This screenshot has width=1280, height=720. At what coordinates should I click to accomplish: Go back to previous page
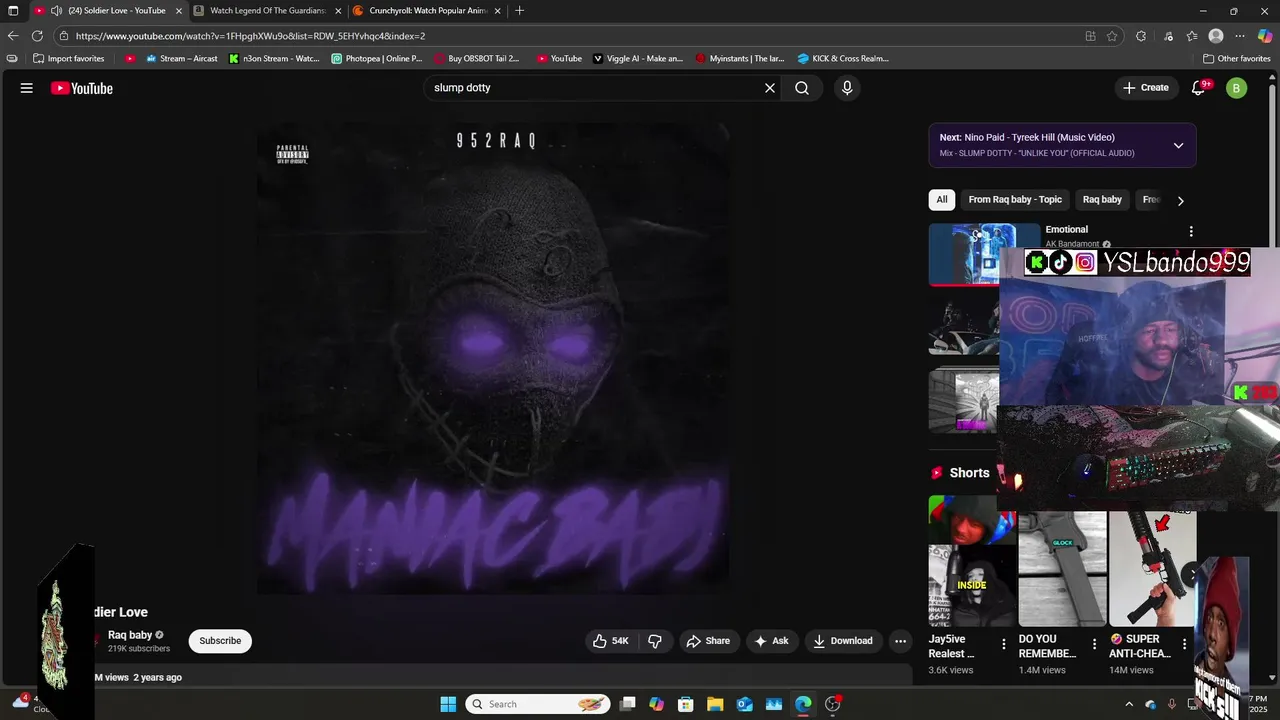13,36
